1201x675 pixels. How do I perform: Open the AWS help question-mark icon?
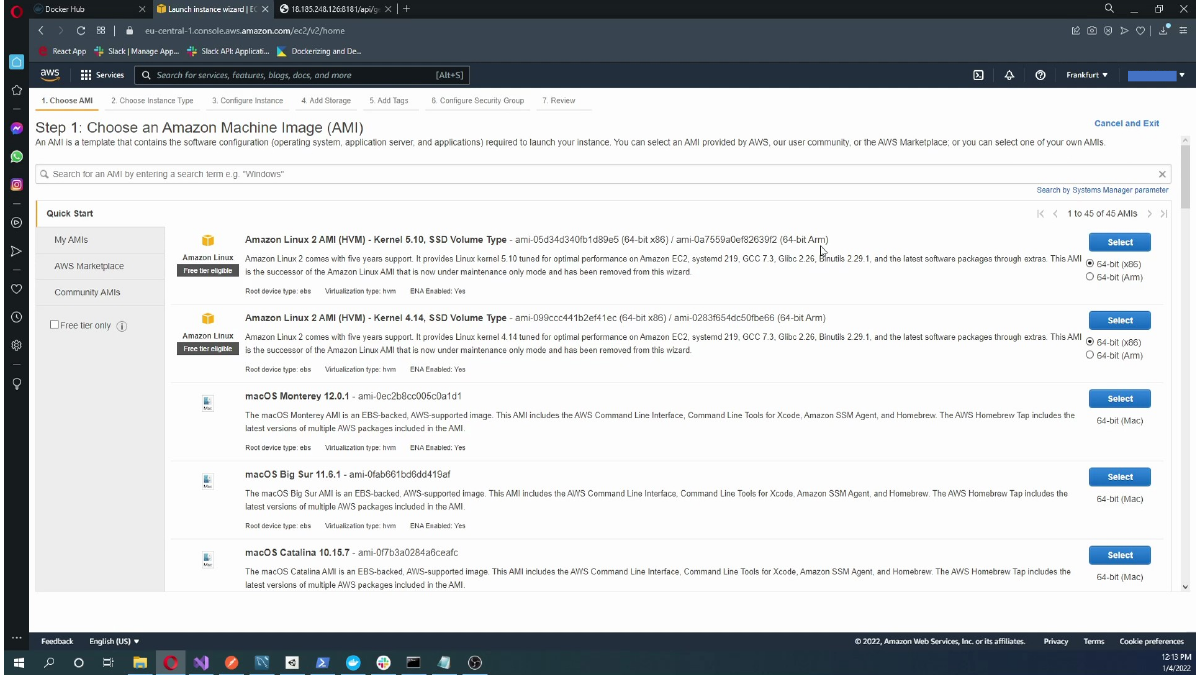click(1041, 75)
